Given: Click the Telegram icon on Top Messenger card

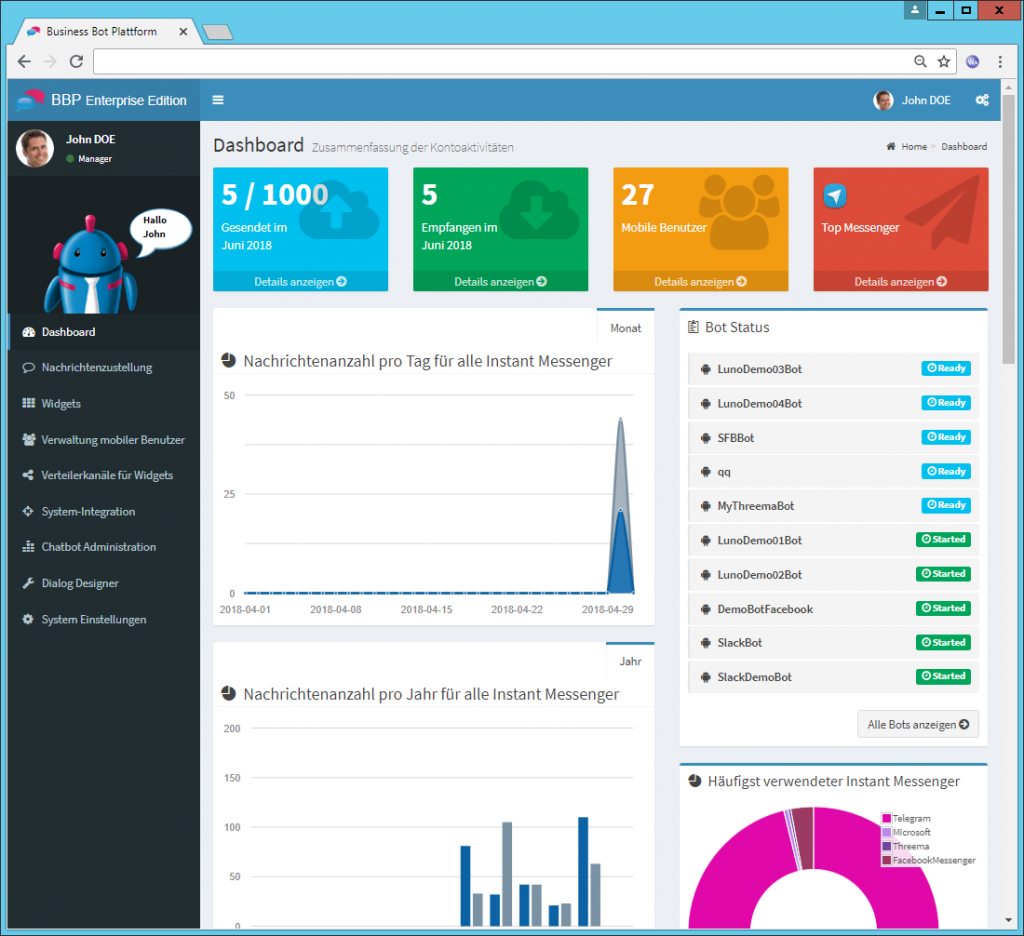Looking at the screenshot, I should (835, 195).
